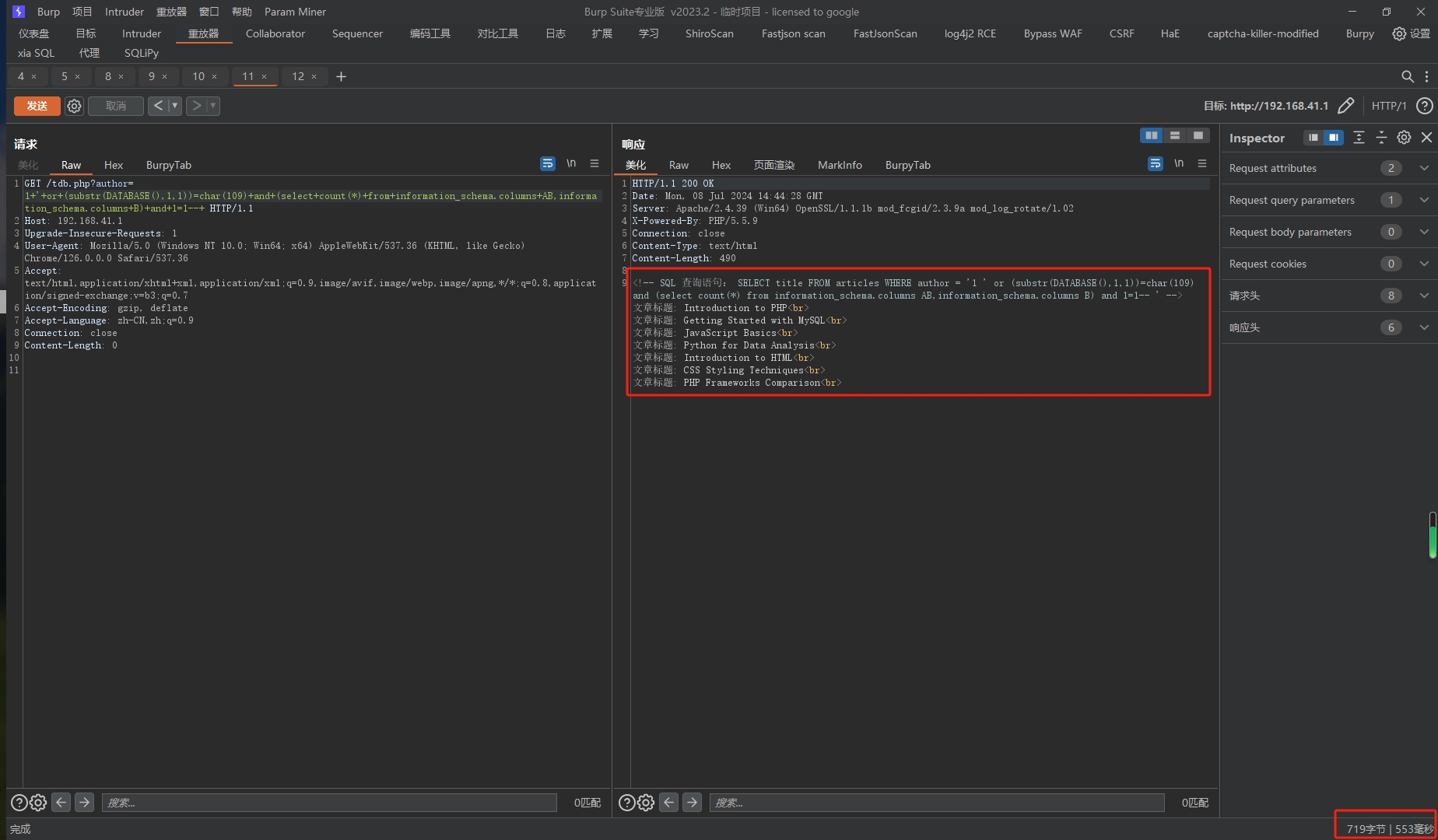Toggle non-printable chars \n in request panel

pyautogui.click(x=571, y=163)
